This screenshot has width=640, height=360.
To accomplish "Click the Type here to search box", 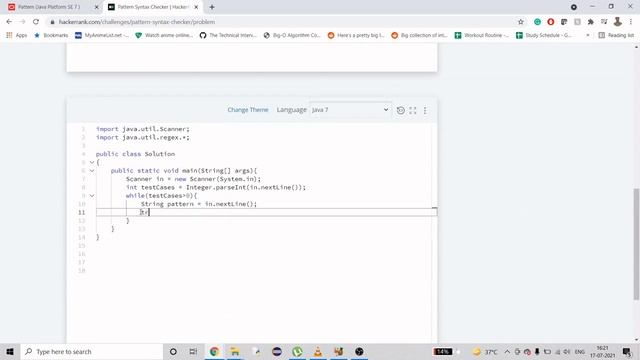I will (x=91, y=351).
